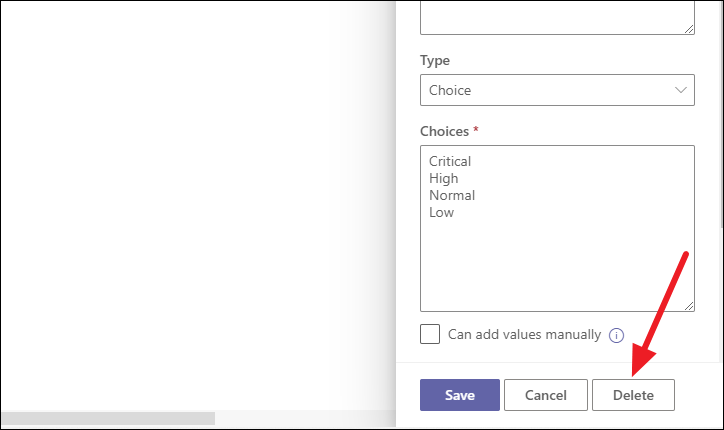Click the Delete button

tap(633, 395)
